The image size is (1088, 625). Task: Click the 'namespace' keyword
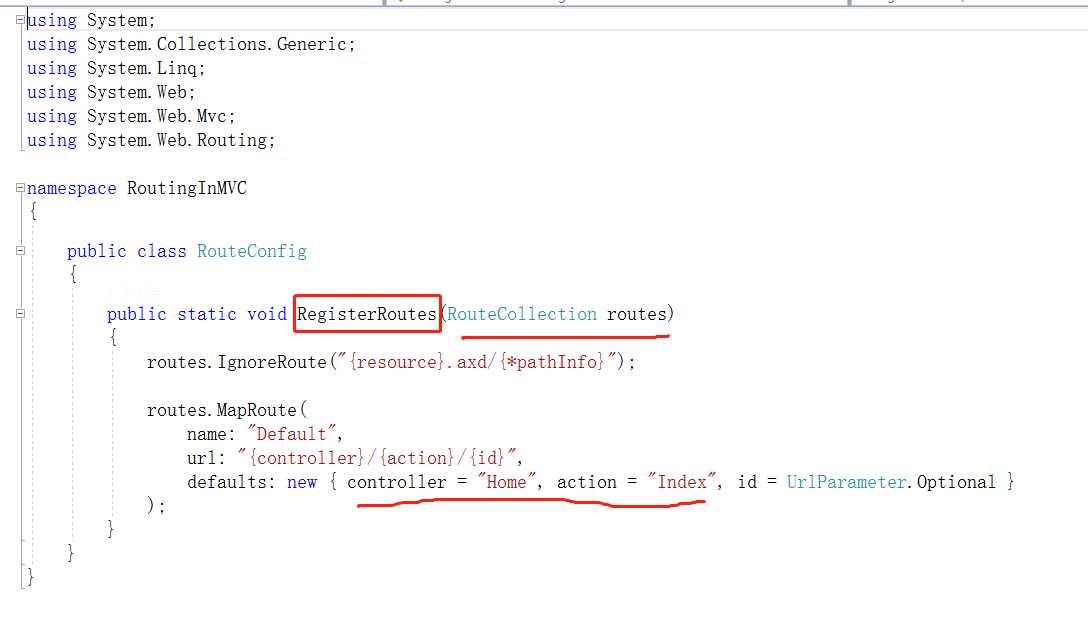coord(71,189)
